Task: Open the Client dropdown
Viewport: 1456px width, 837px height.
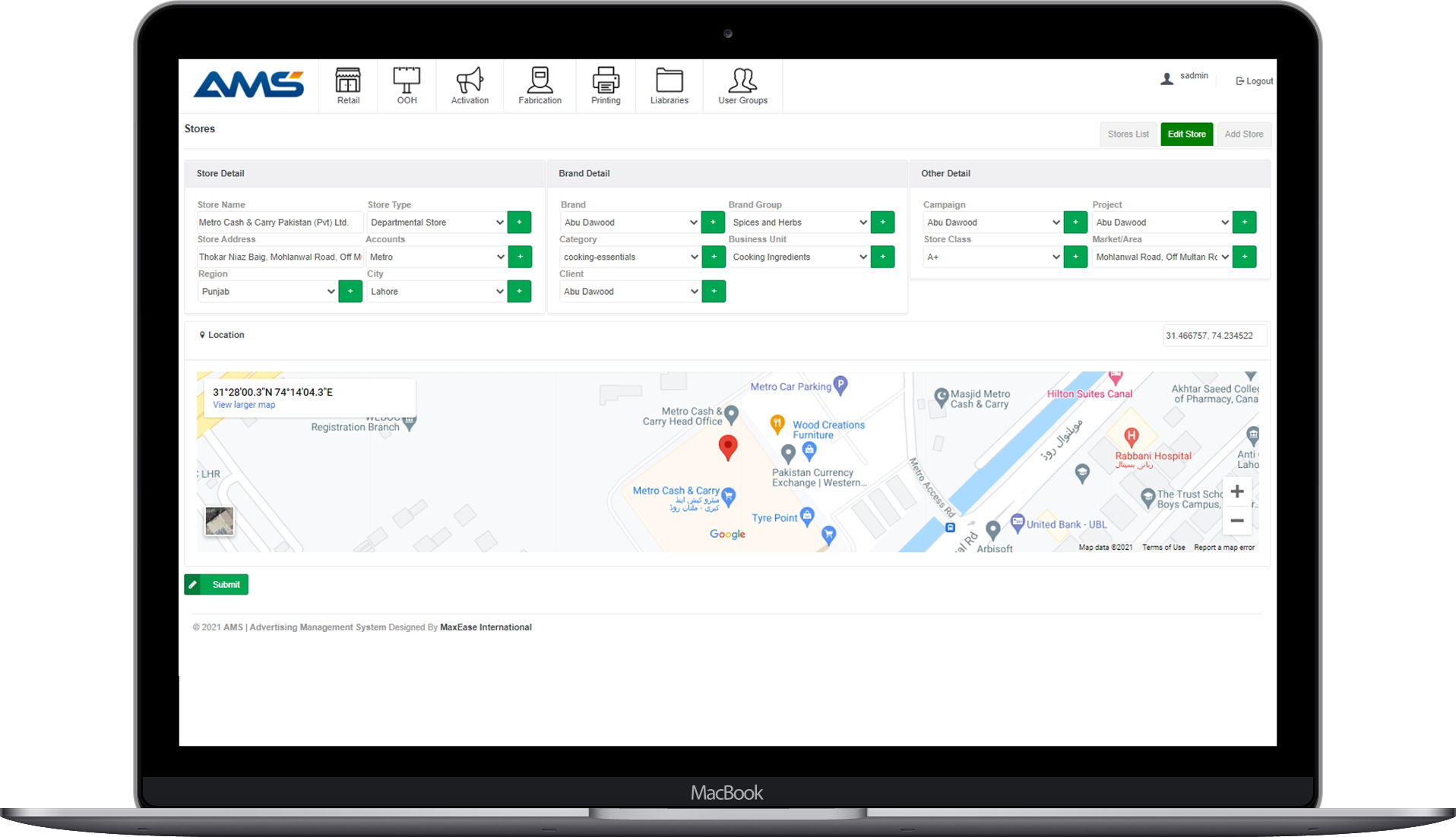Action: (x=631, y=292)
